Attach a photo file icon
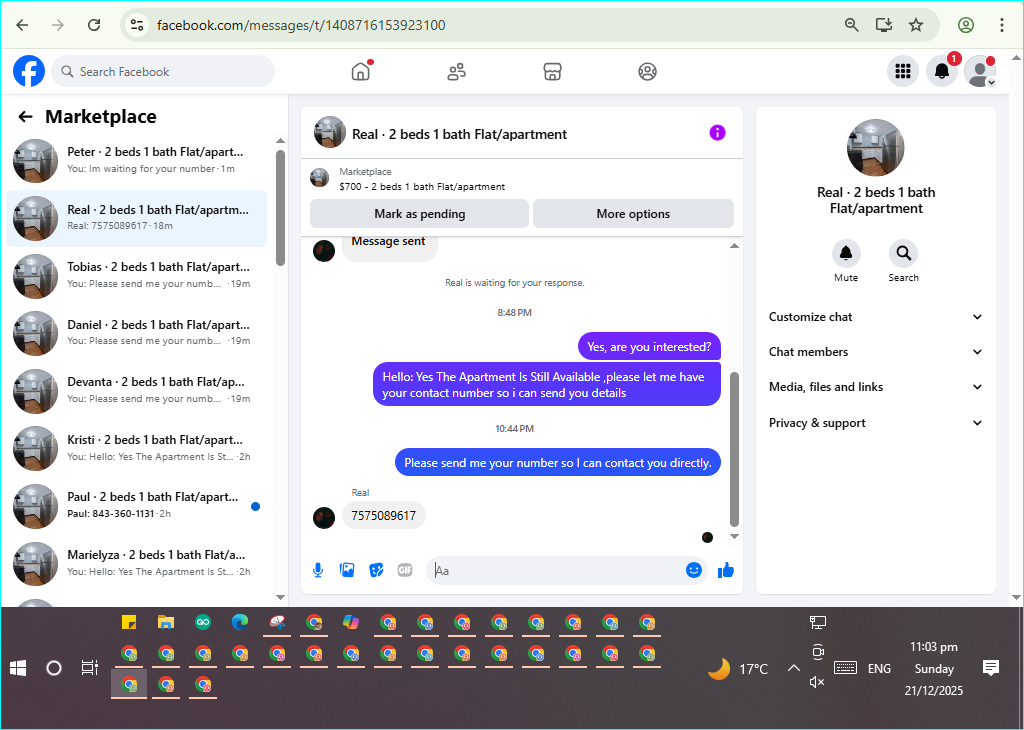Image resolution: width=1024 pixels, height=730 pixels. coord(347,570)
